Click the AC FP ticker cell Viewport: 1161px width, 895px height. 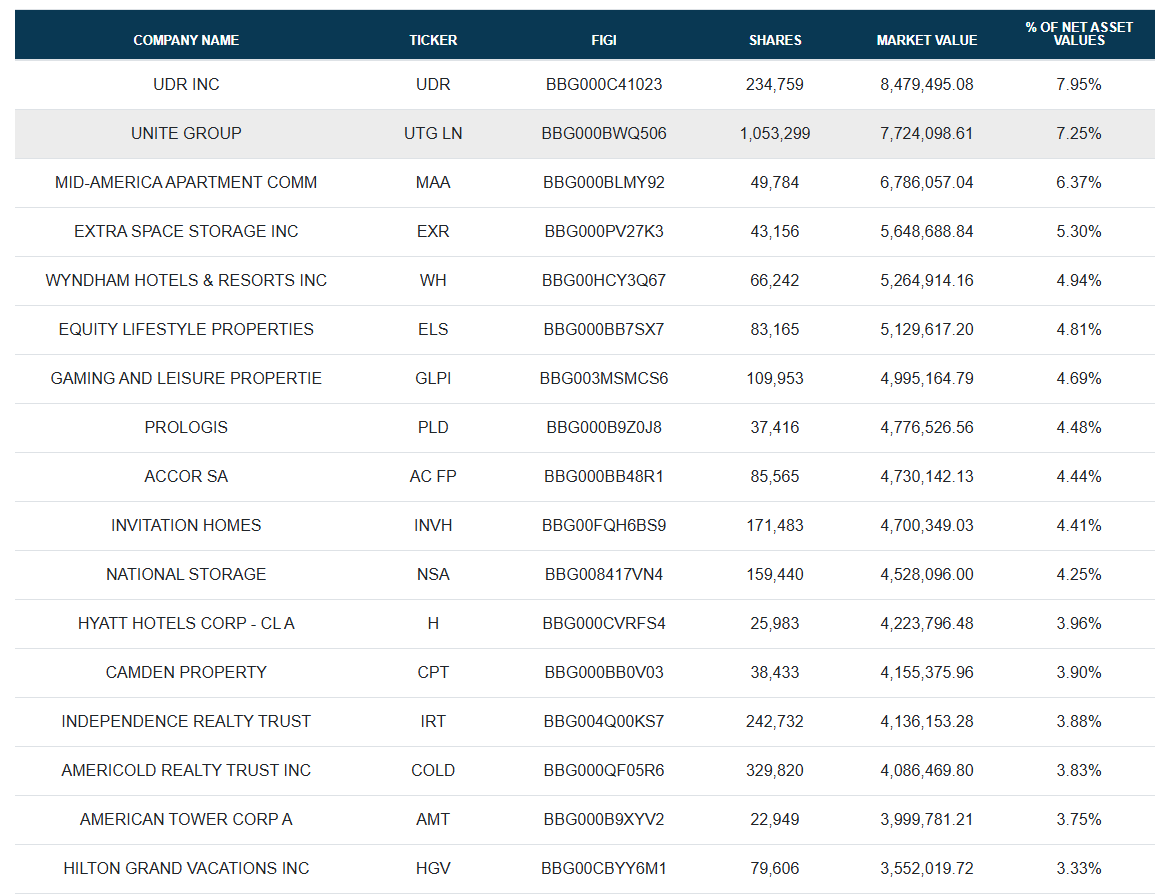[433, 476]
